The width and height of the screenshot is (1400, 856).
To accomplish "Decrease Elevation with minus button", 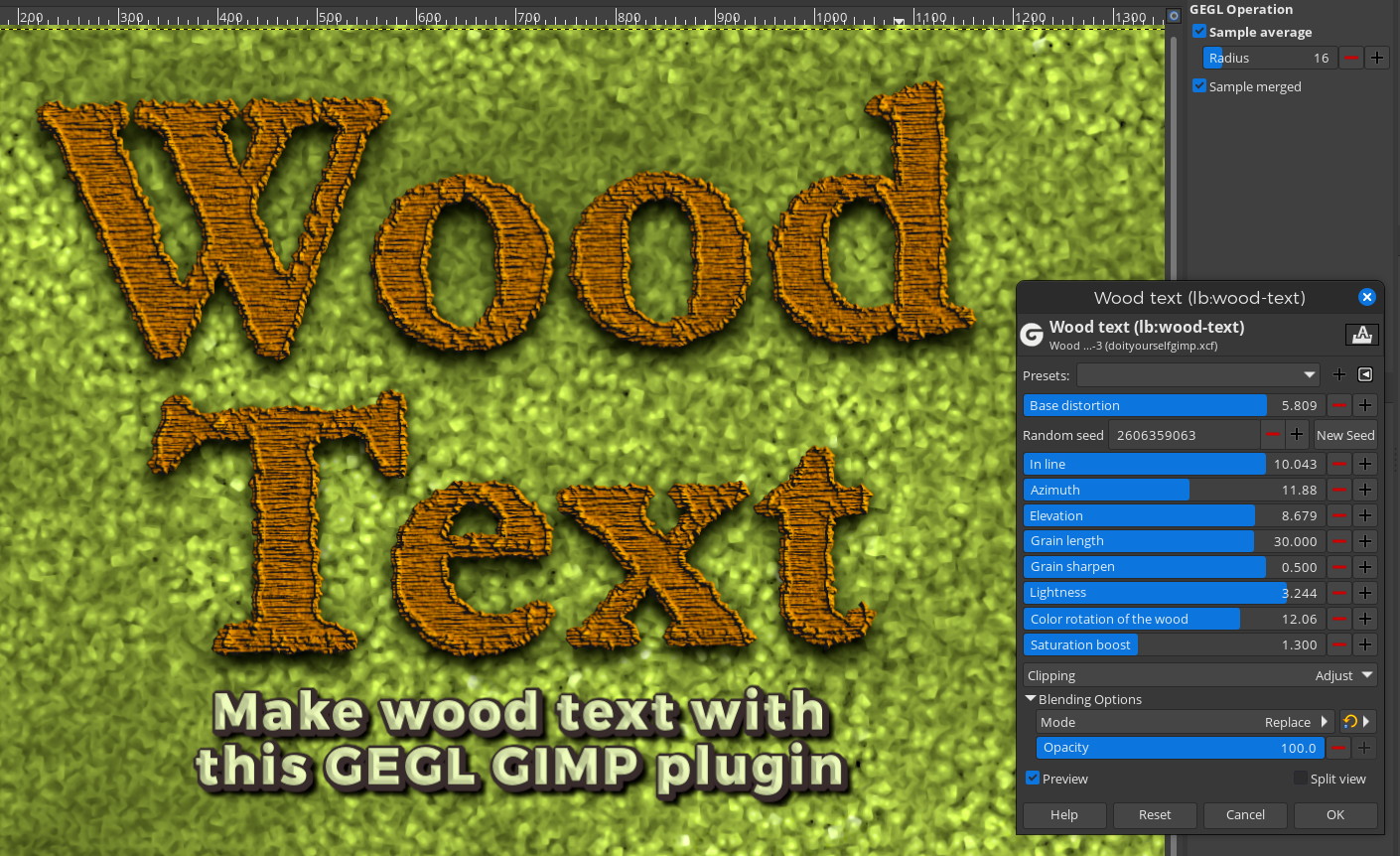I will (x=1339, y=515).
